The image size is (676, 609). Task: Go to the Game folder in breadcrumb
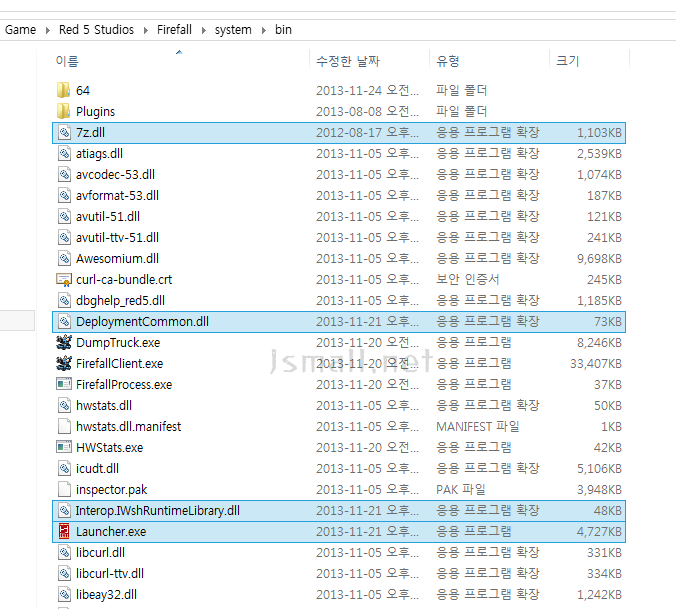coord(20,30)
